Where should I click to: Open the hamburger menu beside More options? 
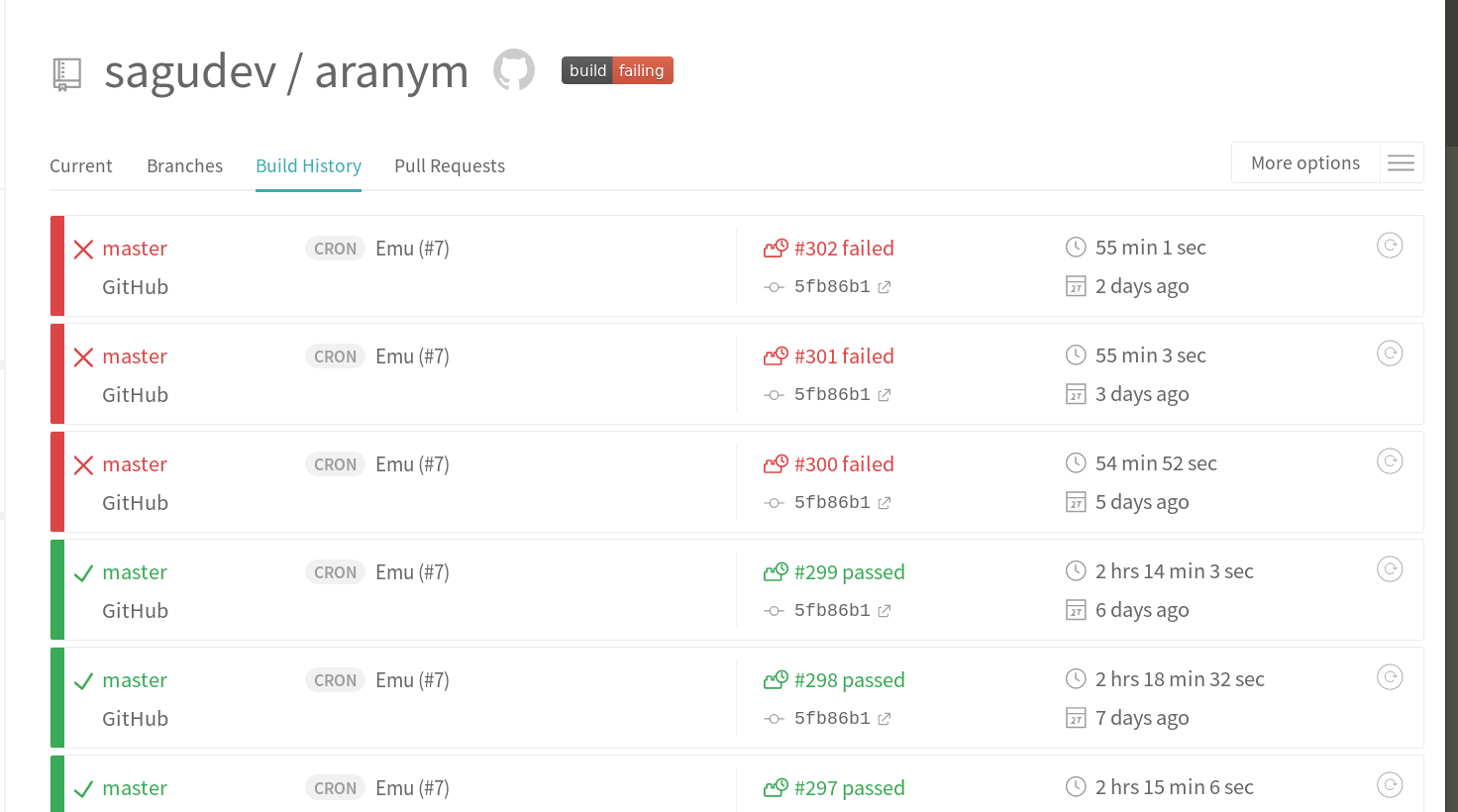(1401, 162)
